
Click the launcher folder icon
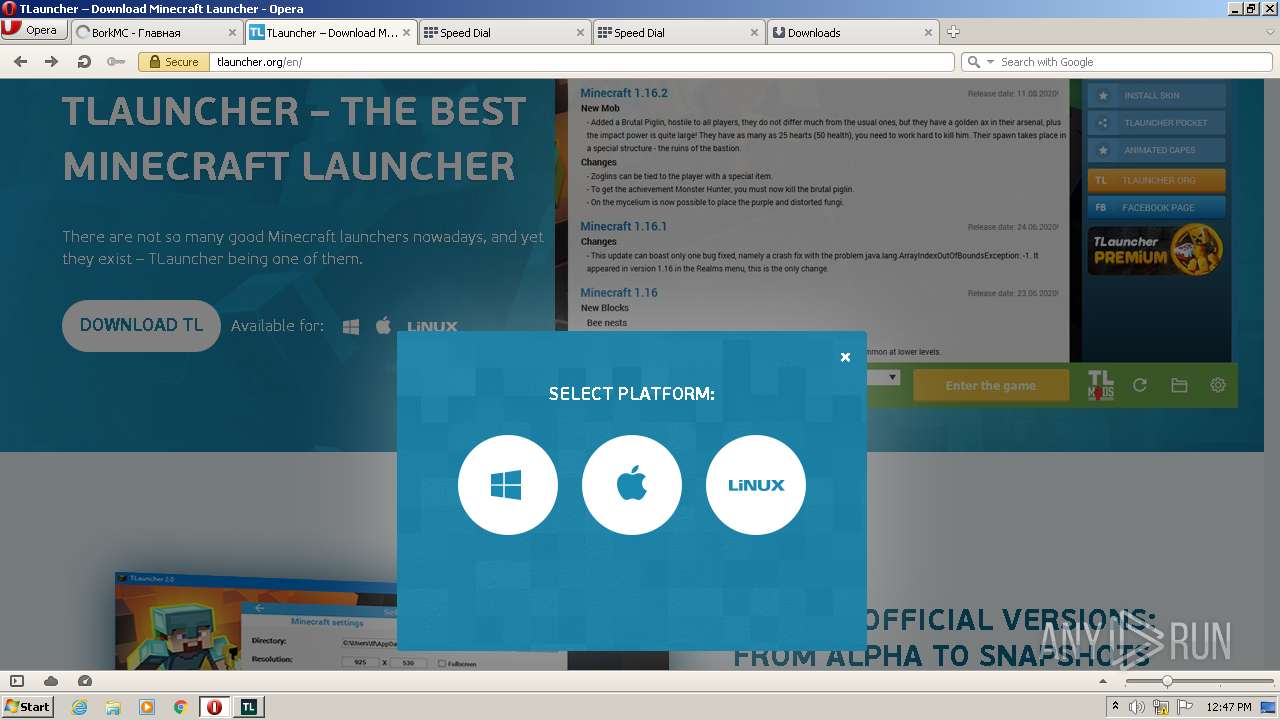1179,385
